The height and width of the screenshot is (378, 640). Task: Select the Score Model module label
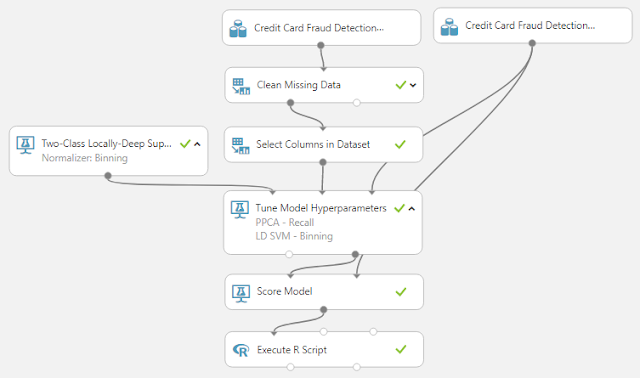click(284, 291)
